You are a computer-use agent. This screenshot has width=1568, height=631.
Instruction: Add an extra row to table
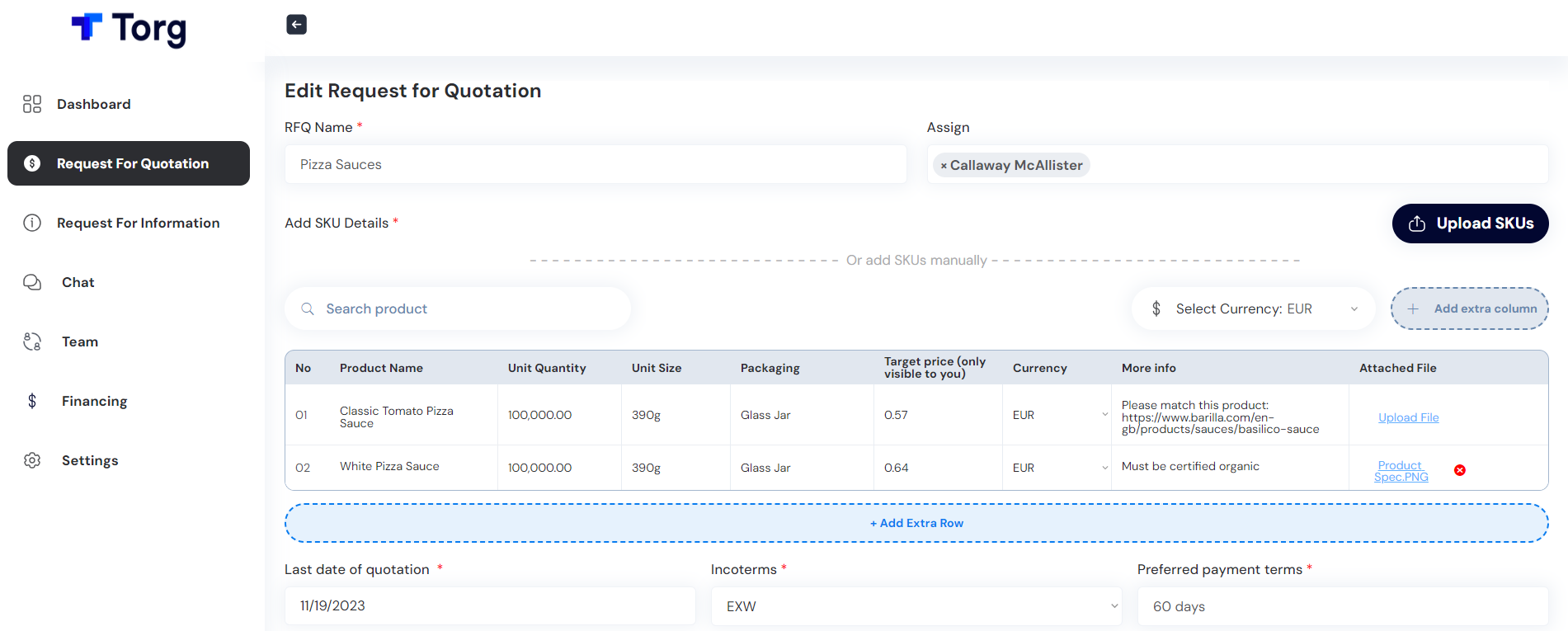916,523
